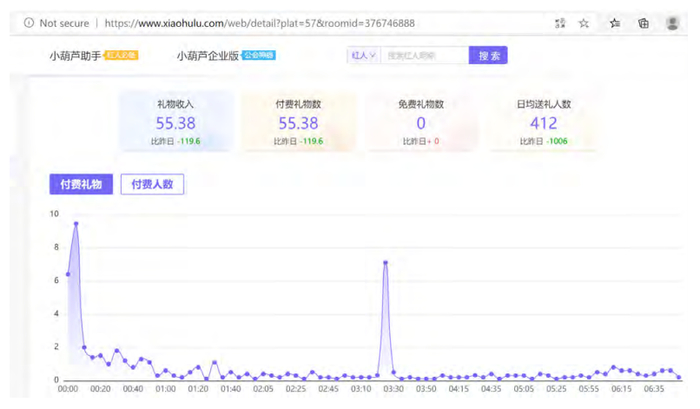
Task: Expand the 红人 search type dropdown
Action: point(362,56)
